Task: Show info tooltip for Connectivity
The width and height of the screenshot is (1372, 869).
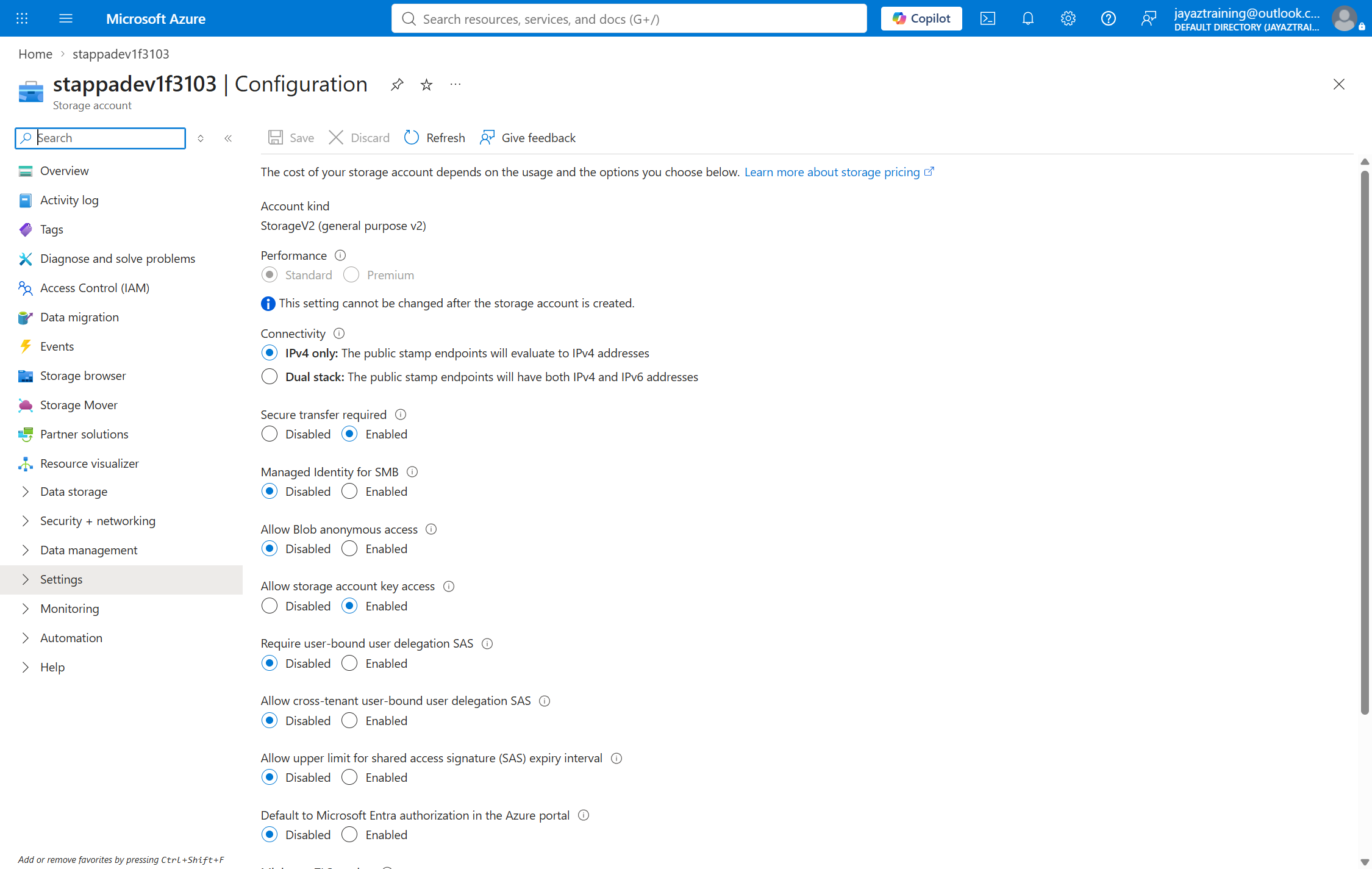Action: tap(339, 334)
